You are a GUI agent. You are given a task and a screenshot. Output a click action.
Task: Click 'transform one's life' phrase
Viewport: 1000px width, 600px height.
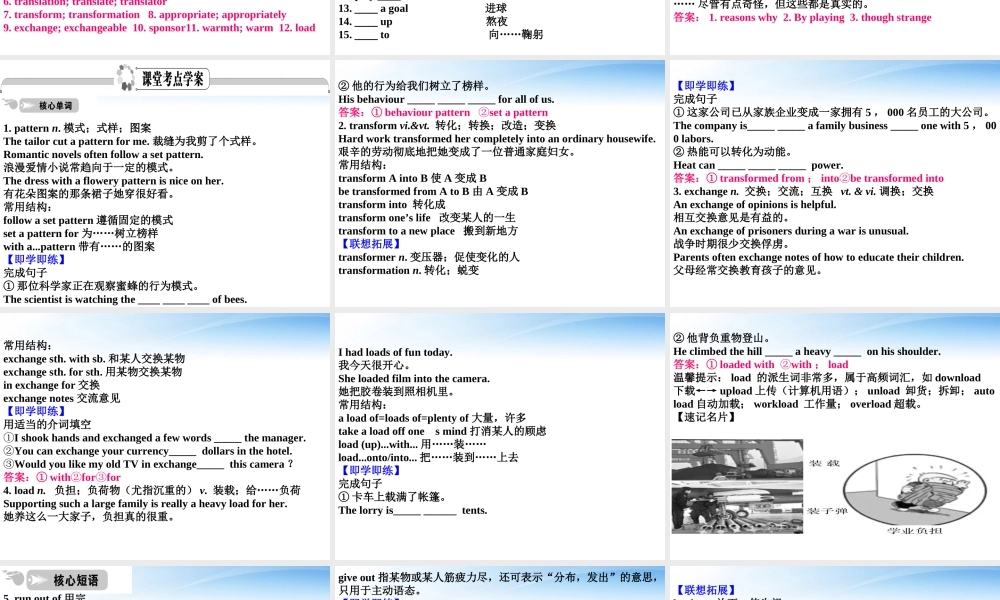coord(427,217)
